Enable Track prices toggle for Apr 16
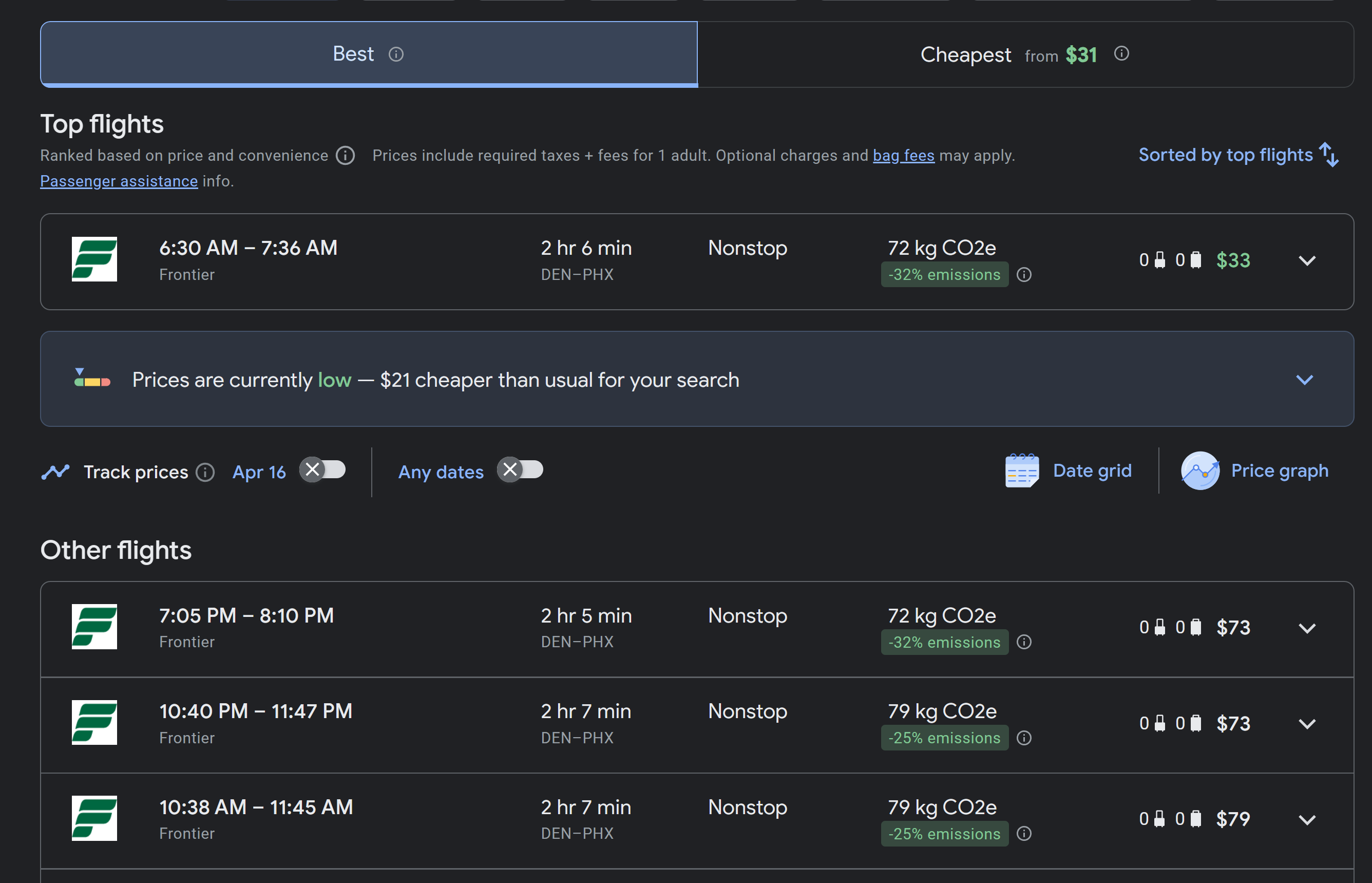The image size is (1372, 883). (323, 470)
